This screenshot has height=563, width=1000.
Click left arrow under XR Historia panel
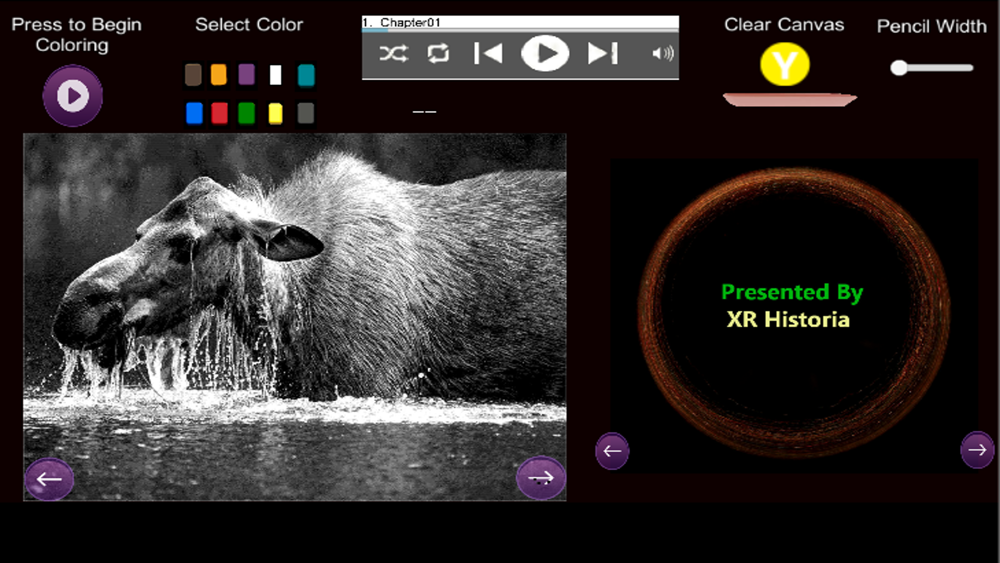612,451
